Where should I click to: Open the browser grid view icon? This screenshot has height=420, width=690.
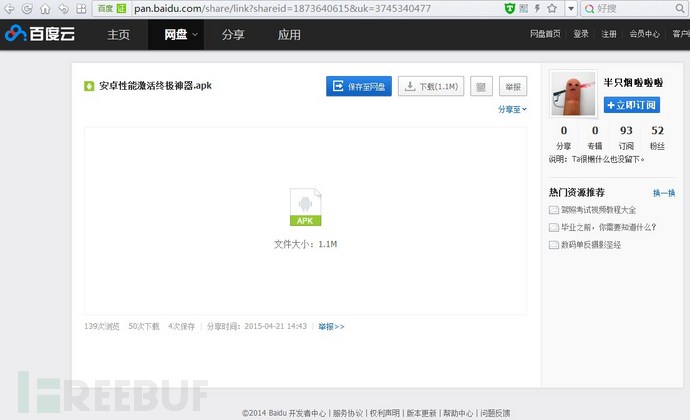tap(81, 8)
